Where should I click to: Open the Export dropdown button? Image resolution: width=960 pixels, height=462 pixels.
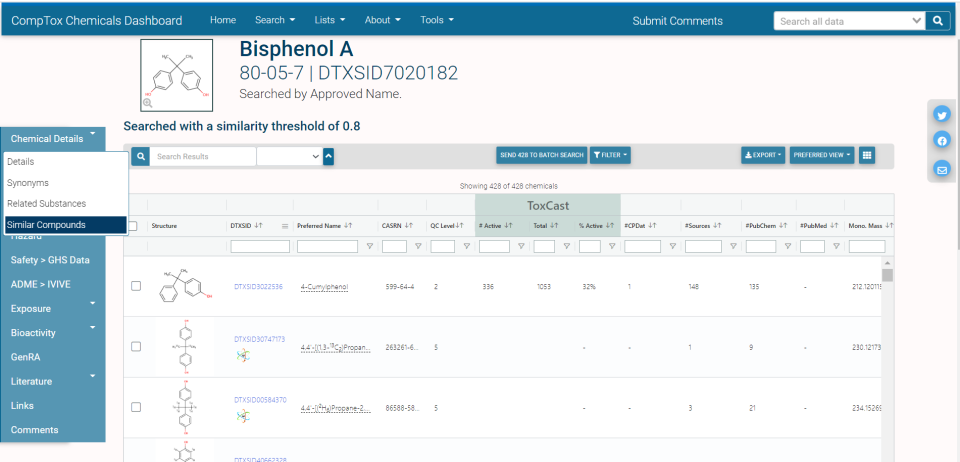pos(763,155)
